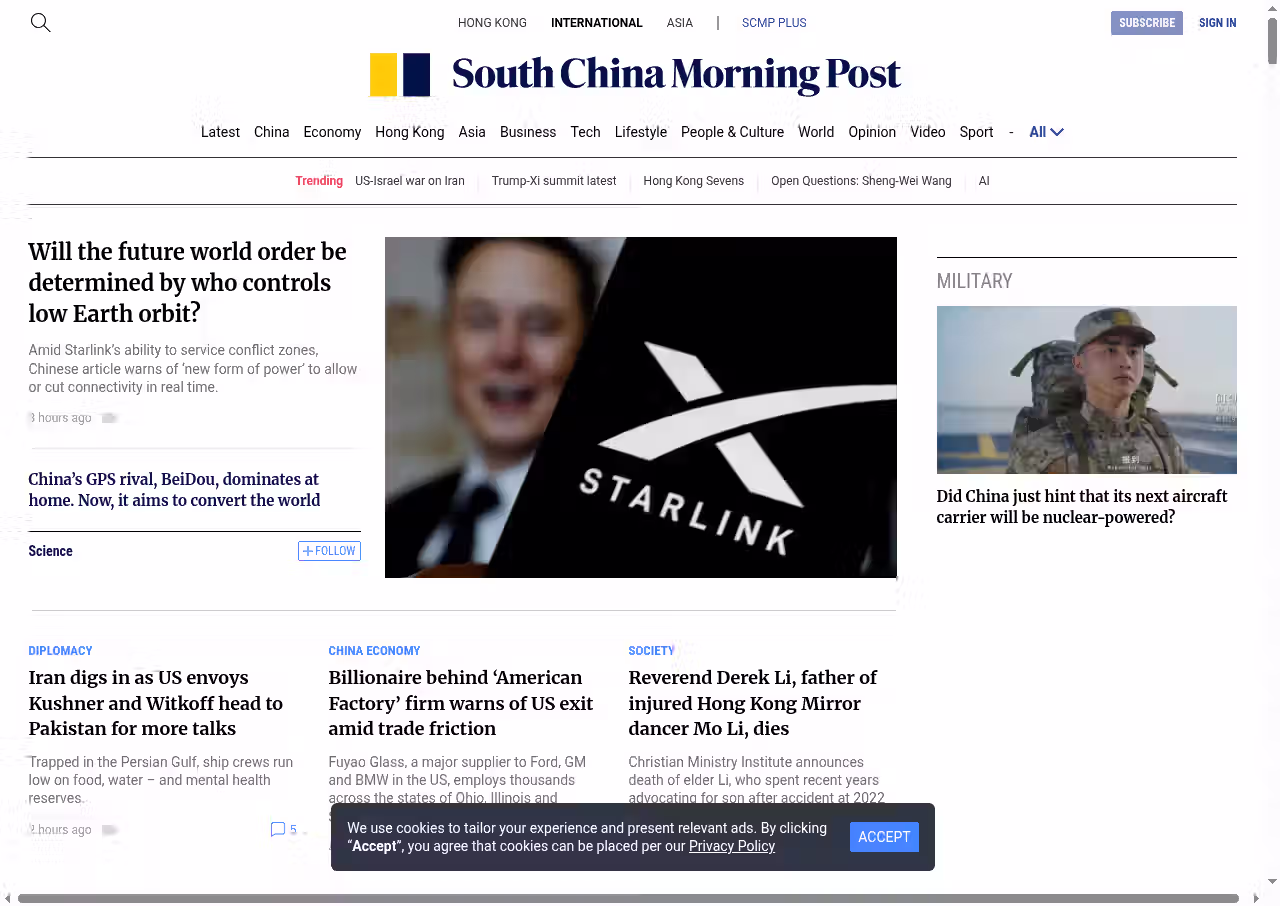Accept the cookies notice
The height and width of the screenshot is (906, 1280).
[883, 837]
